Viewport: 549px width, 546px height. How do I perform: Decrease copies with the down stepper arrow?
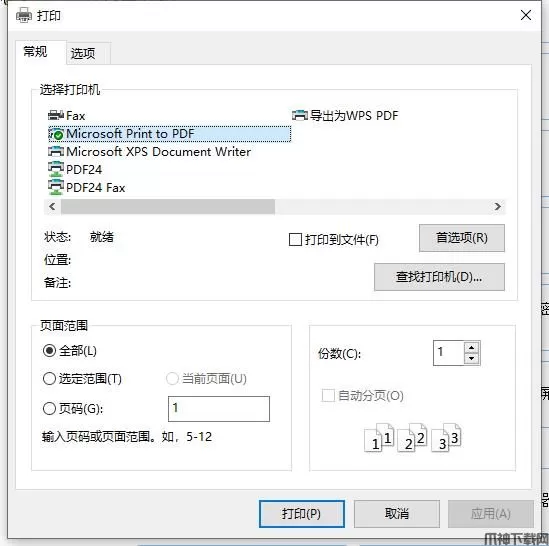[472, 359]
